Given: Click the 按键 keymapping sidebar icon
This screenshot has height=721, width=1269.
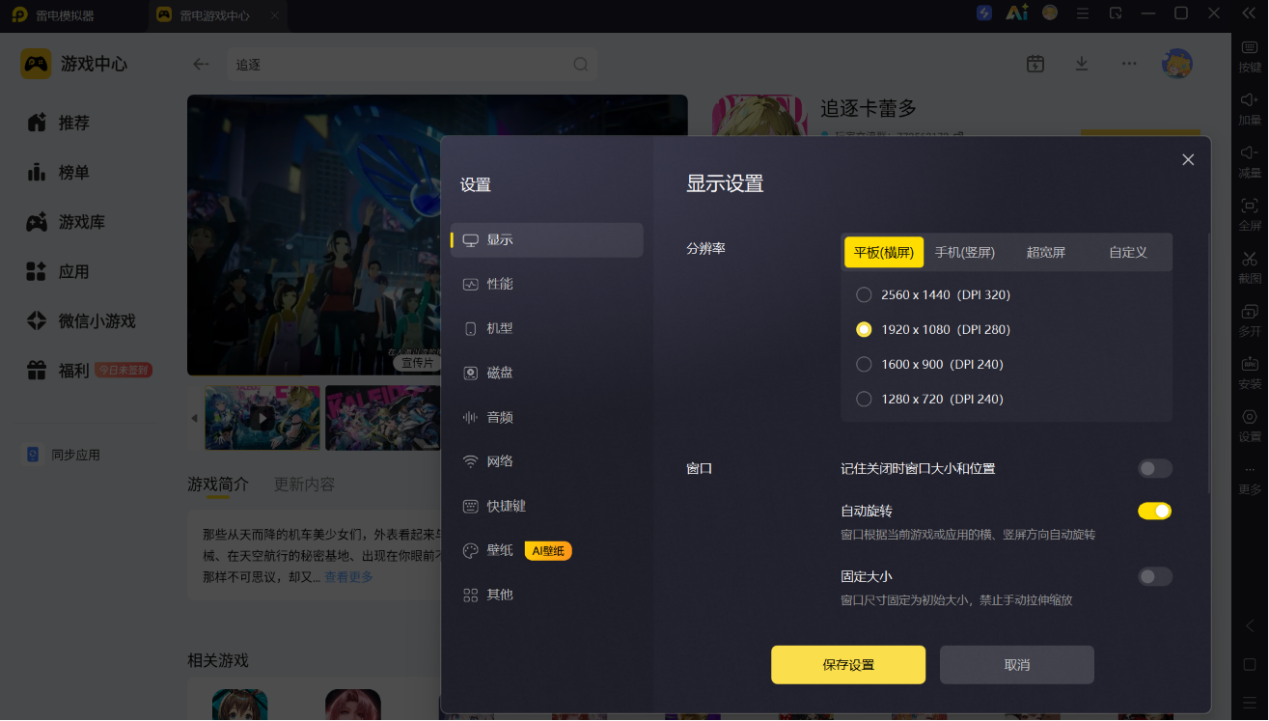Looking at the screenshot, I should coord(1250,56).
